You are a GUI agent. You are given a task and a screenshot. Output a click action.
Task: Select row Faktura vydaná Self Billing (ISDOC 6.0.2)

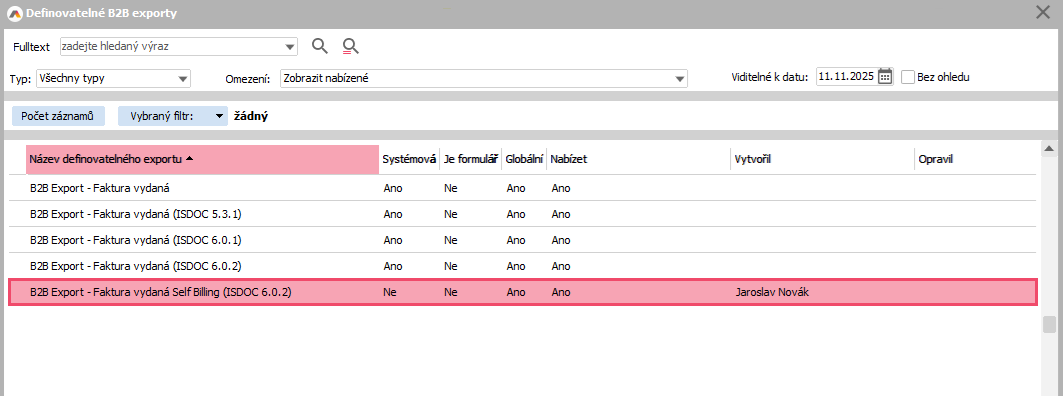point(522,292)
